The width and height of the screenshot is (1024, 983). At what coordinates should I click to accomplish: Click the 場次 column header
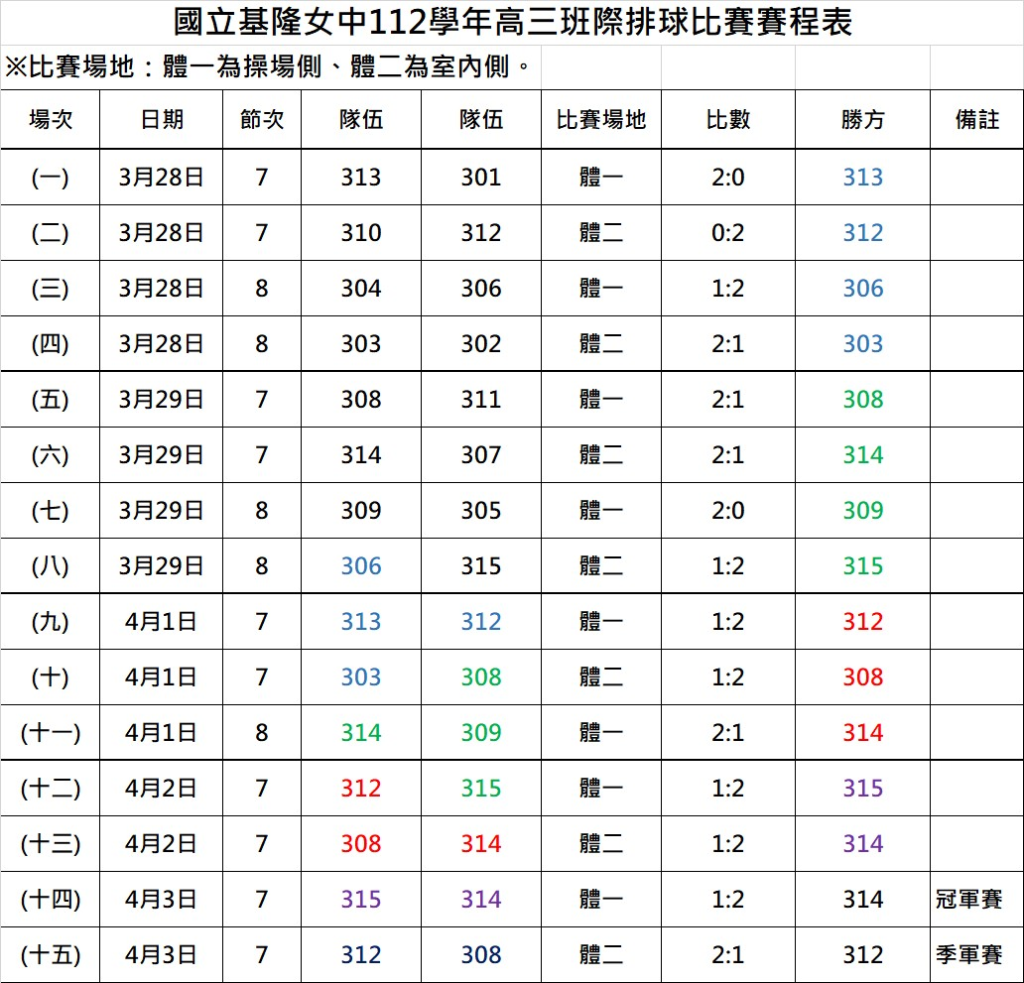(x=50, y=120)
